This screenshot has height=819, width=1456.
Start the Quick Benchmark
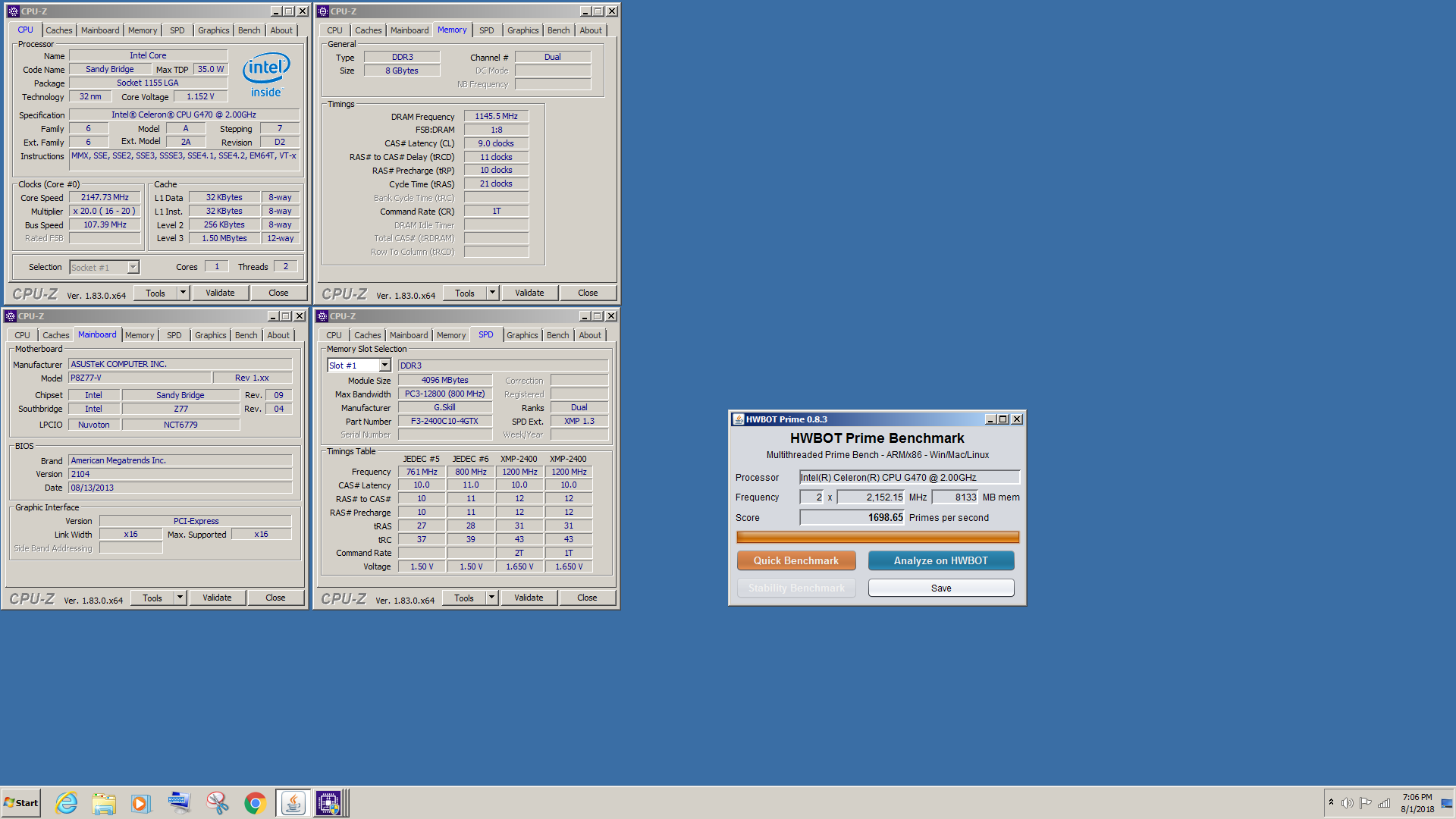click(796, 560)
